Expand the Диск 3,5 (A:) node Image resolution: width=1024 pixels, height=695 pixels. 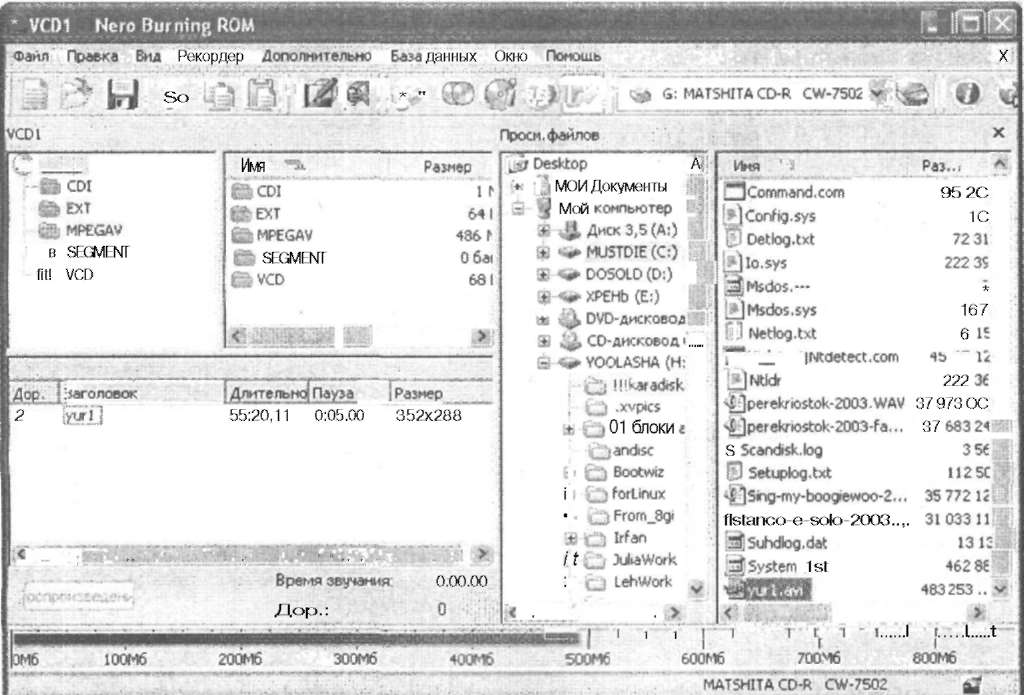point(544,231)
